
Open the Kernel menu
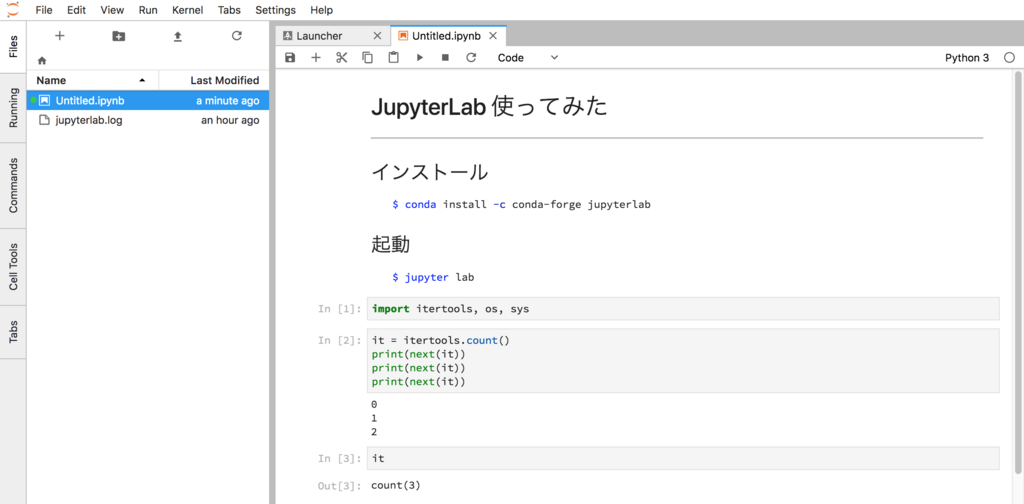(x=187, y=10)
